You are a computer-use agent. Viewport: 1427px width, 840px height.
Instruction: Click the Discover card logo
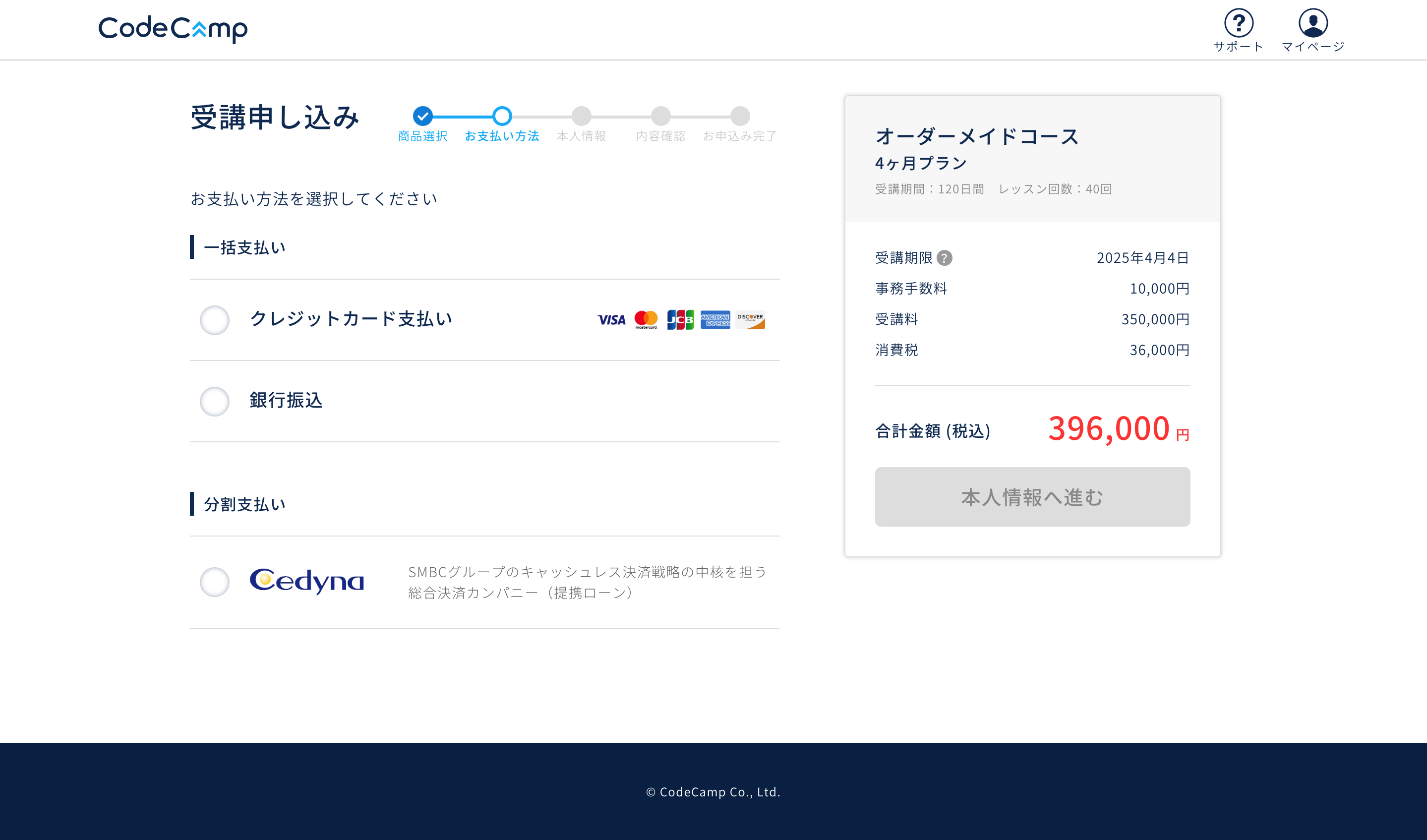[x=750, y=320]
